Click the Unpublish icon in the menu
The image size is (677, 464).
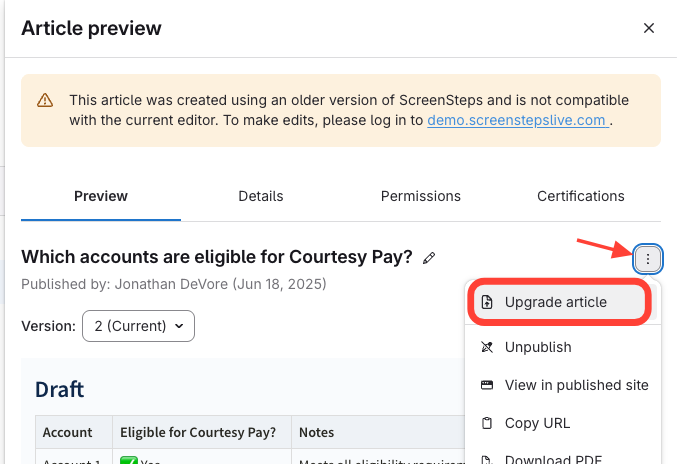487,347
